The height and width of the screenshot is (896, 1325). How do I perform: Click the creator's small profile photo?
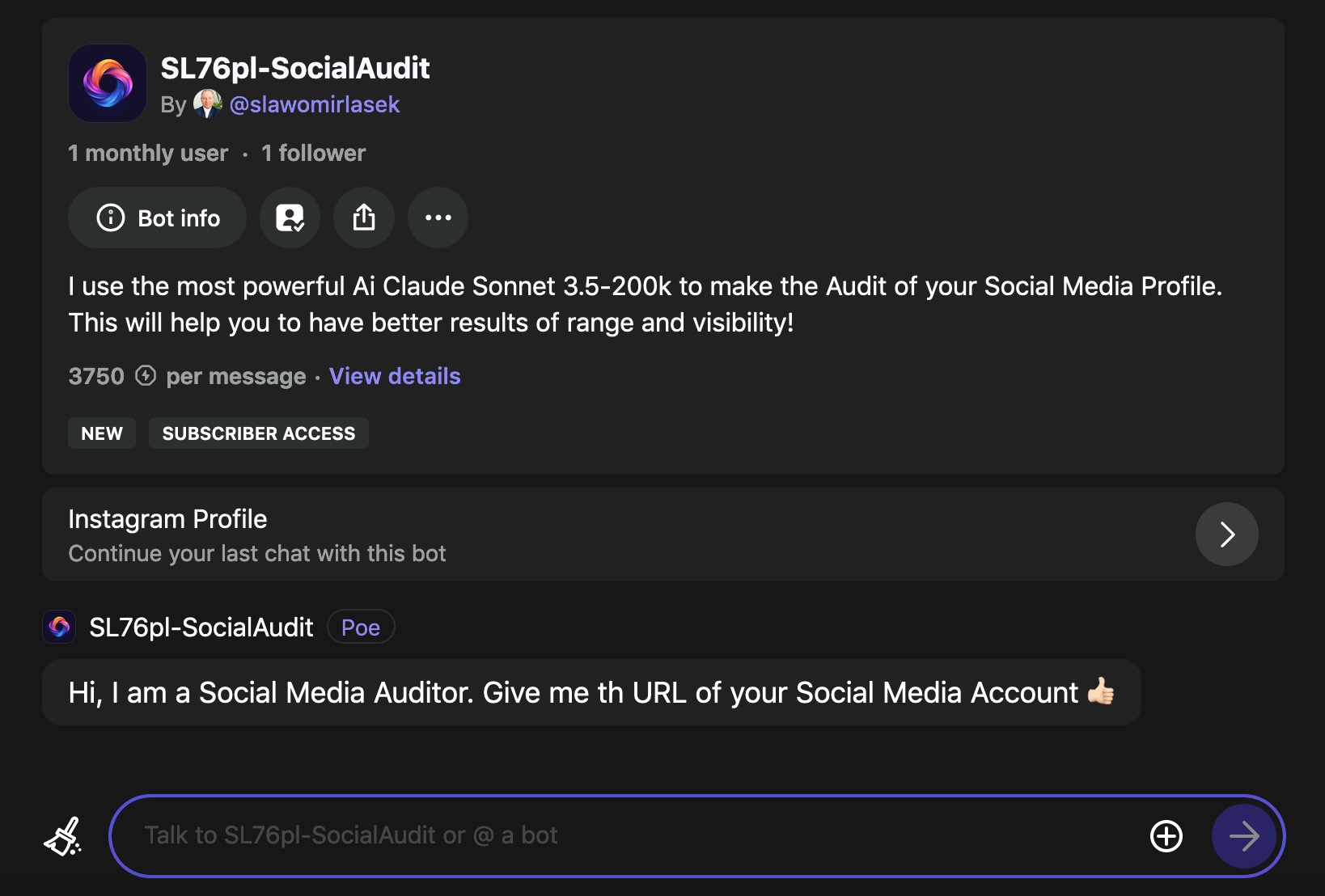(x=208, y=104)
